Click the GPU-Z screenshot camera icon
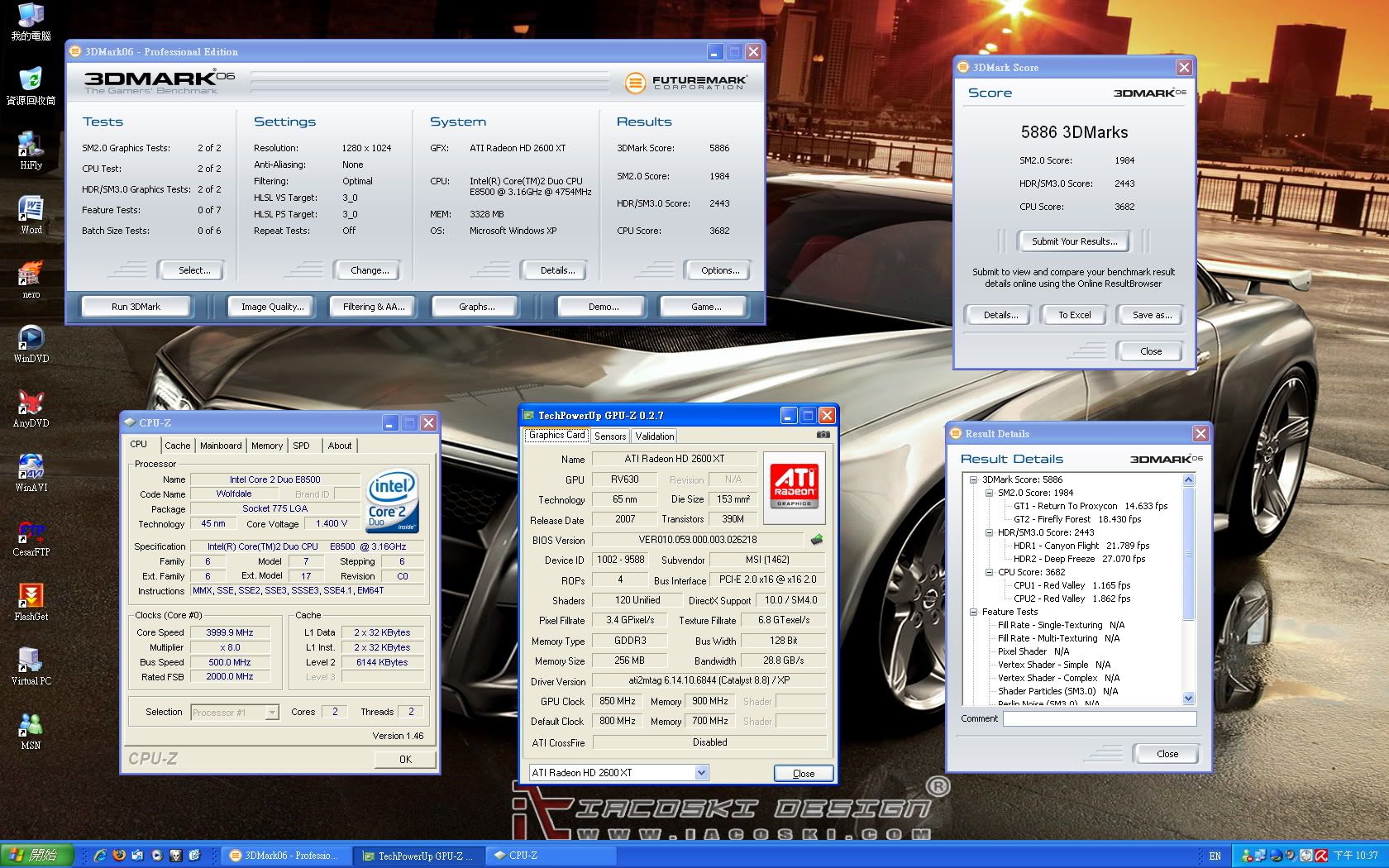This screenshot has width=1389, height=868. click(823, 435)
